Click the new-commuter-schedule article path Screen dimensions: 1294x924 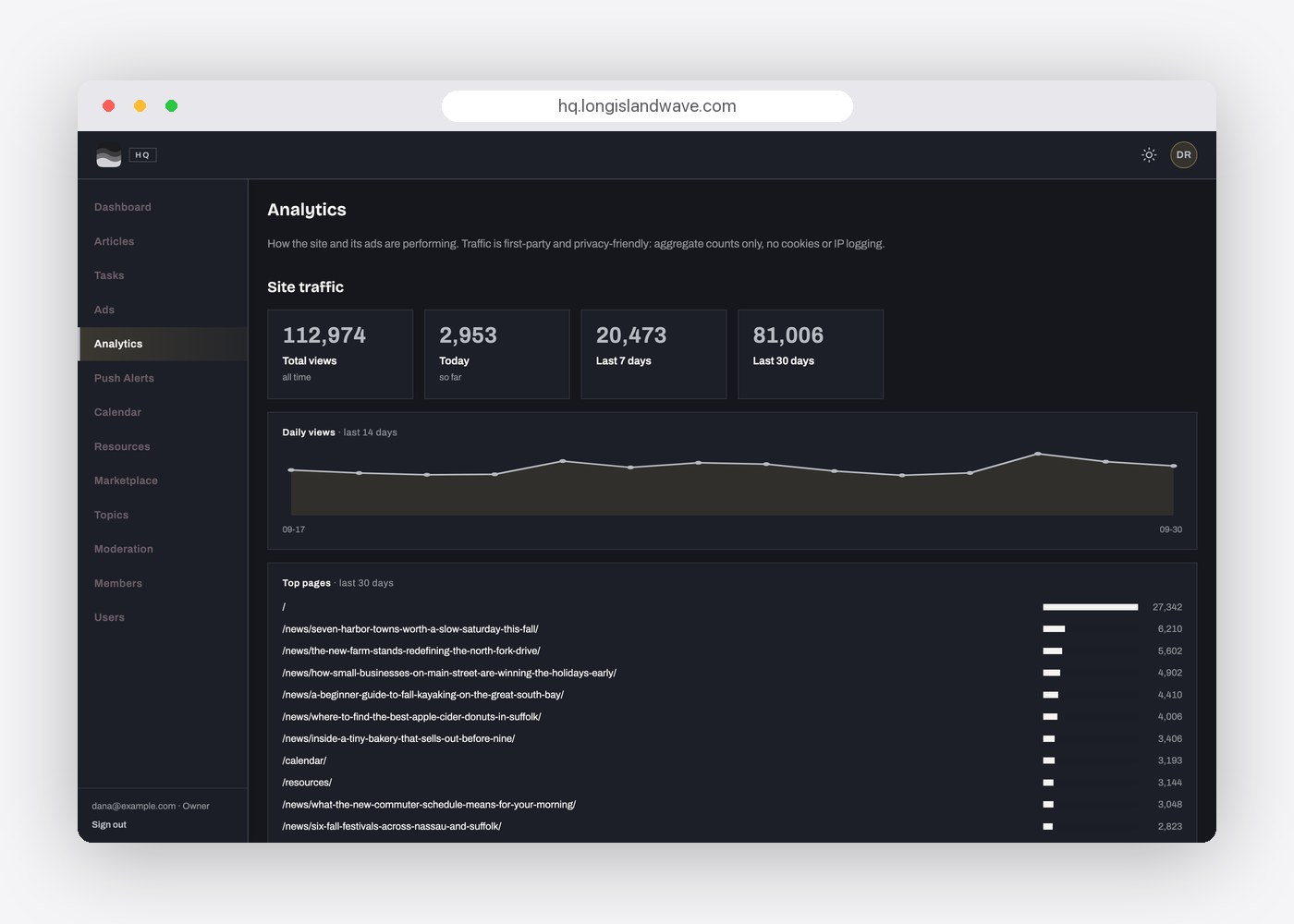[x=429, y=805]
